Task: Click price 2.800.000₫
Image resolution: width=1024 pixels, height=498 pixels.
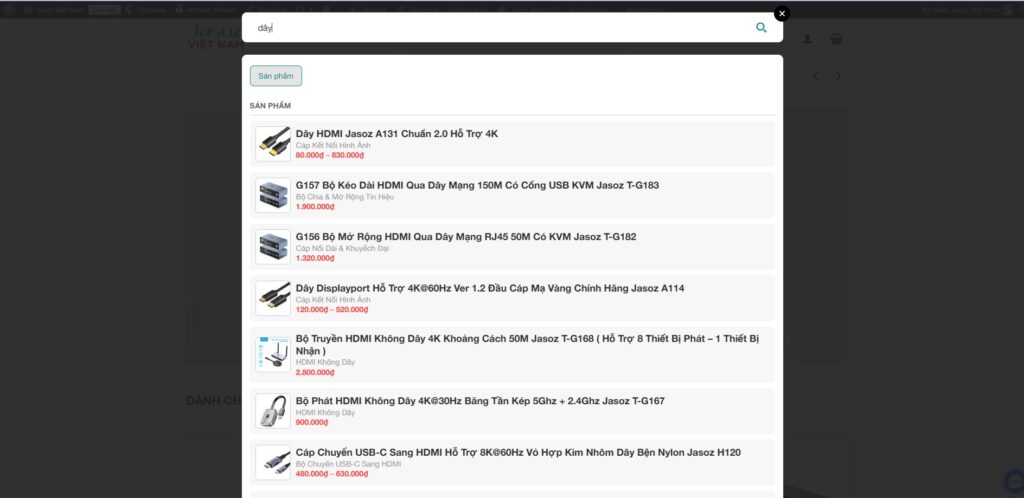Action: (x=315, y=373)
